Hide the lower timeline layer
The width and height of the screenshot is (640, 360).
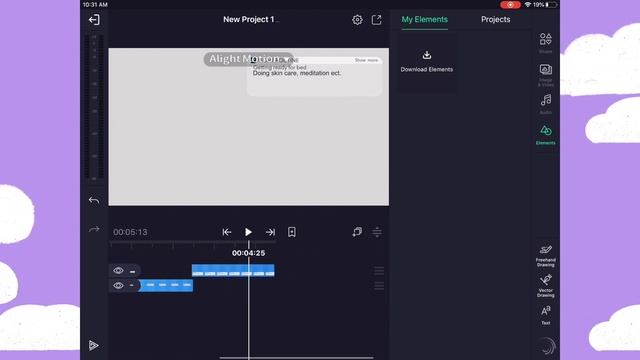118,285
